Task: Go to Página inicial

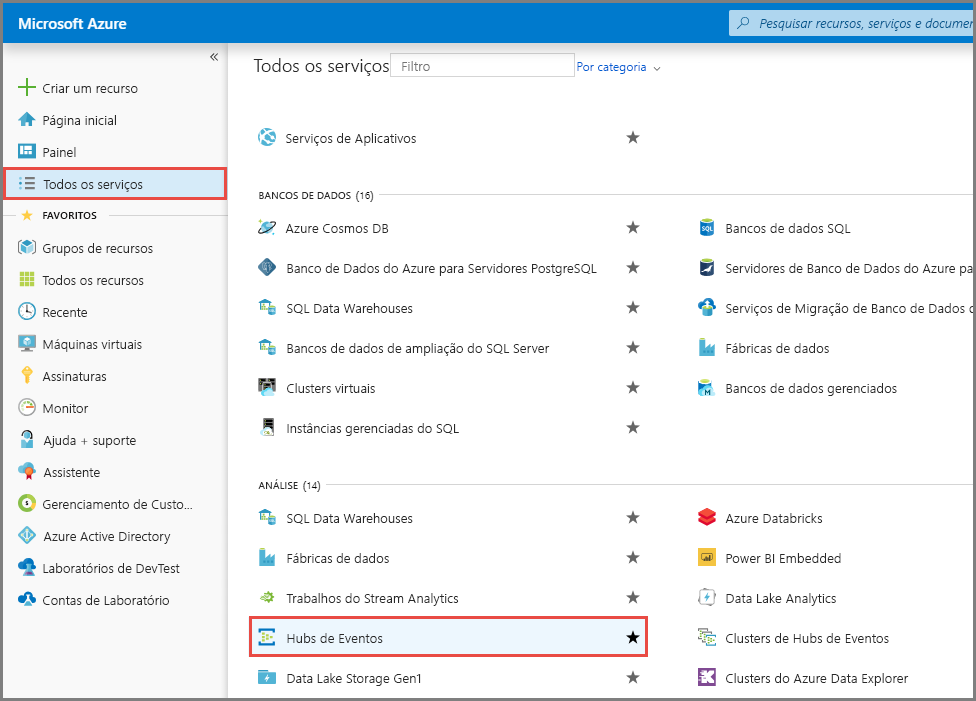Action: click(79, 120)
